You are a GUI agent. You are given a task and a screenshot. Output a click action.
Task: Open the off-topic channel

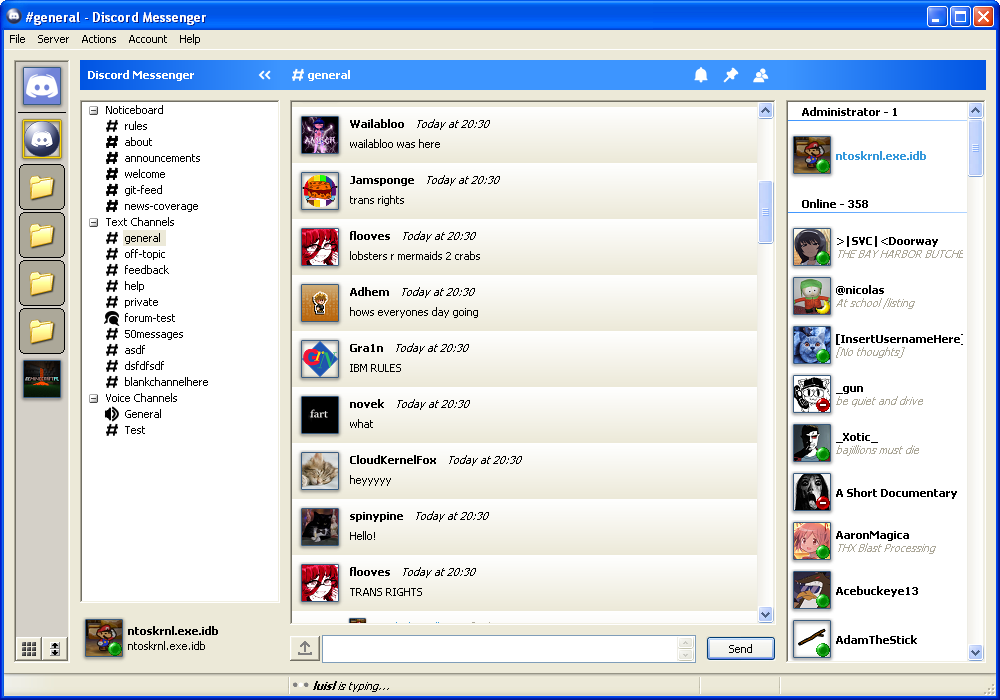tap(145, 254)
